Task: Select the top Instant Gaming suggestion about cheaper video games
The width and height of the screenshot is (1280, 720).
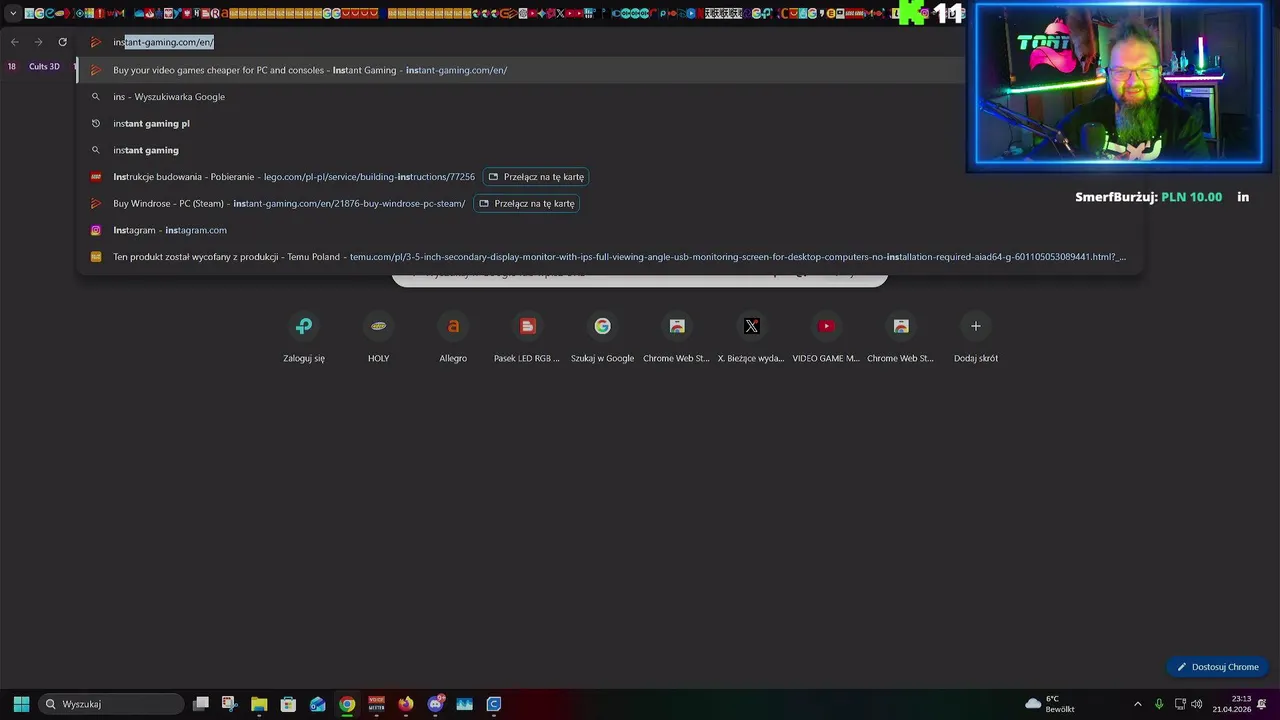Action: (x=610, y=70)
